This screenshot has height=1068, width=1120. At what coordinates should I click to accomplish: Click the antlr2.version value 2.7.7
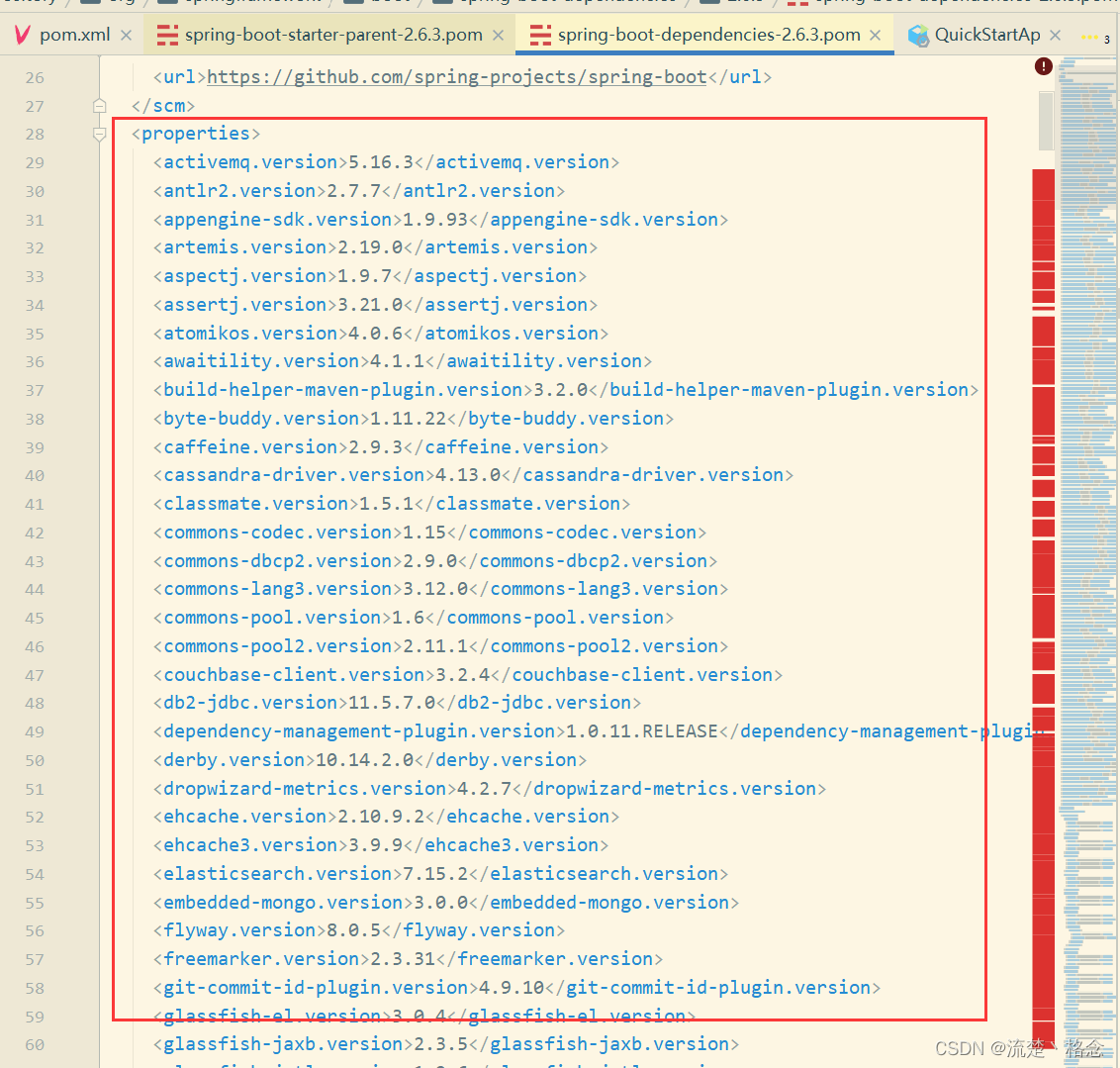coord(353,191)
